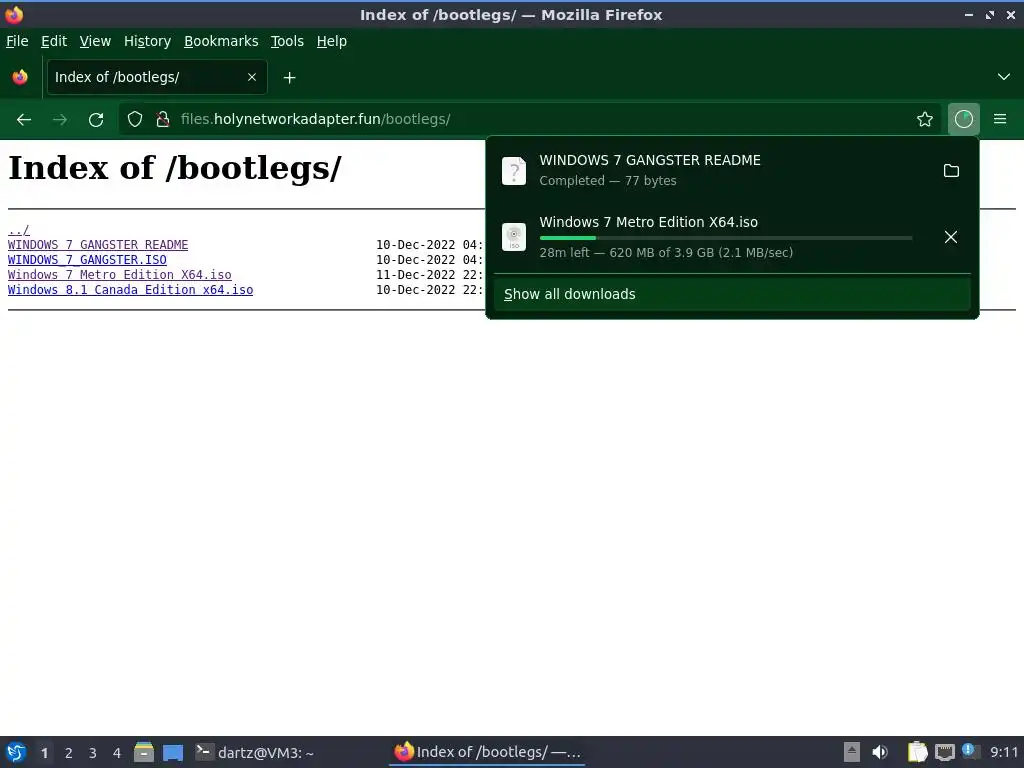Open tracking protection shield icon
Image resolution: width=1024 pixels, height=768 pixels.
click(135, 119)
